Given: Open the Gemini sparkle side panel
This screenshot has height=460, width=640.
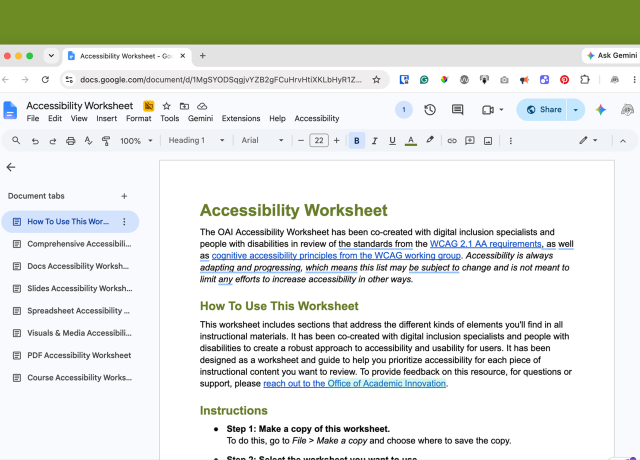Looking at the screenshot, I should pos(600,110).
